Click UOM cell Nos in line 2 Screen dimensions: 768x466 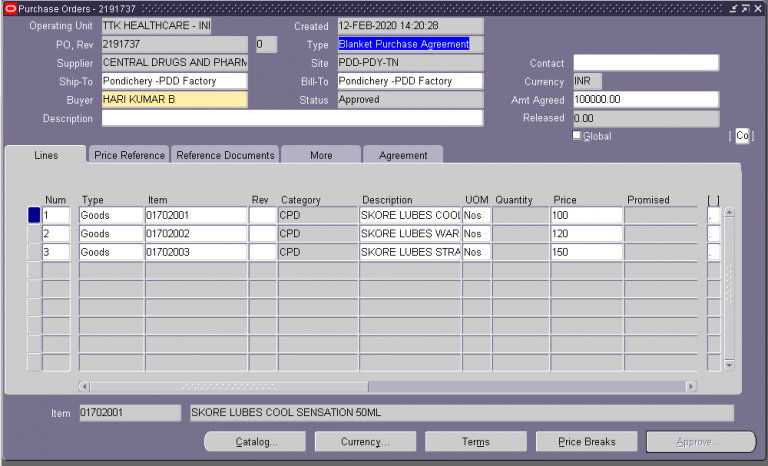click(x=476, y=234)
